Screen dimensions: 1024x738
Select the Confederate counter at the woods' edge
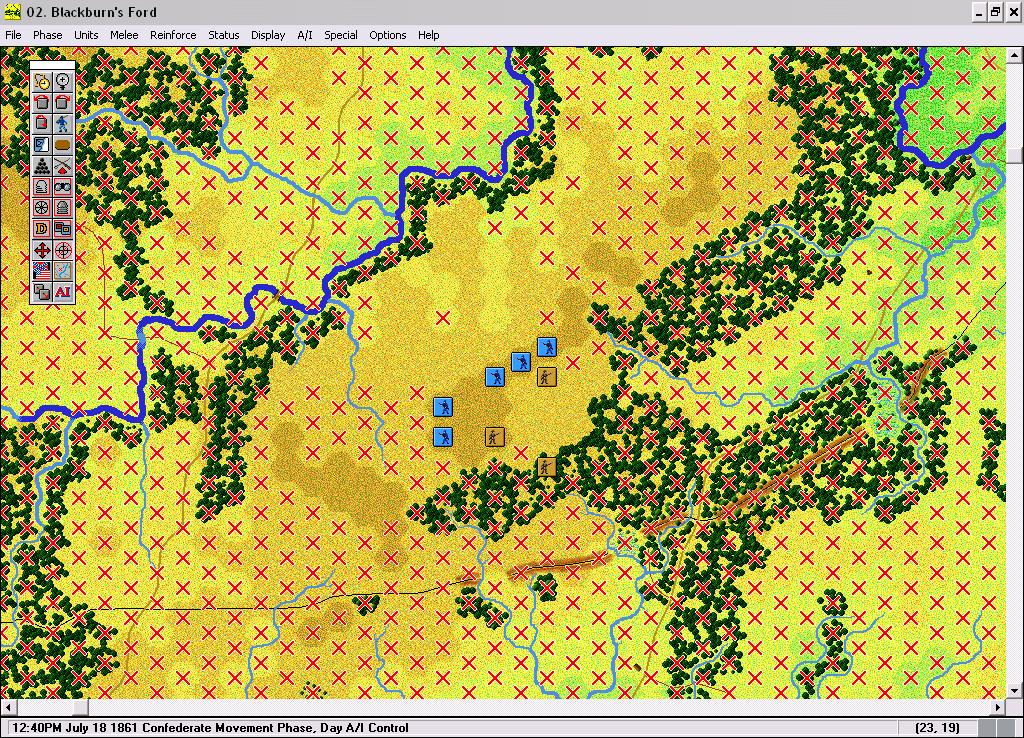[547, 467]
